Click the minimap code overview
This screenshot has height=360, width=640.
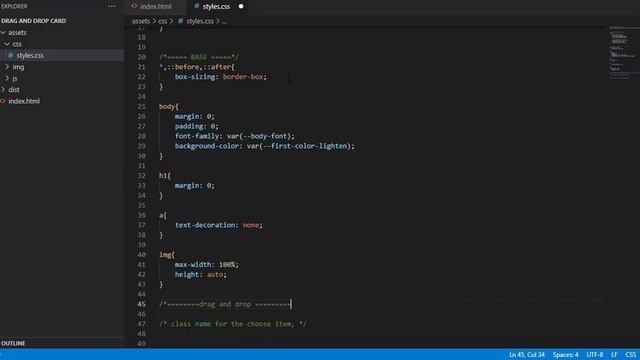click(623, 53)
